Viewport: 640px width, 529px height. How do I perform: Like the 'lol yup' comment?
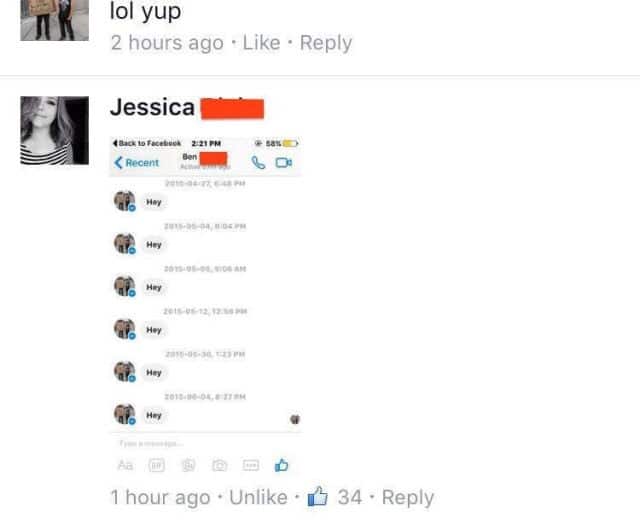point(262,43)
